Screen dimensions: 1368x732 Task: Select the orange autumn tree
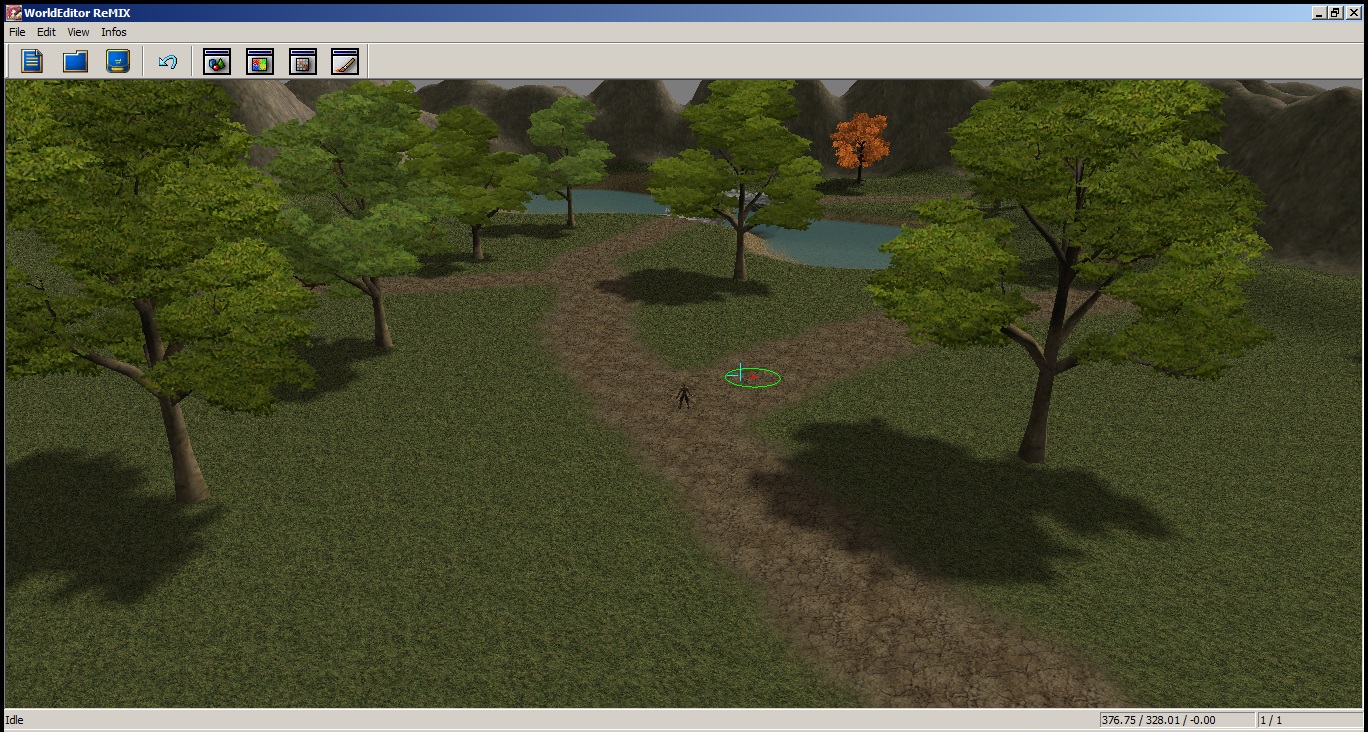pos(859,146)
